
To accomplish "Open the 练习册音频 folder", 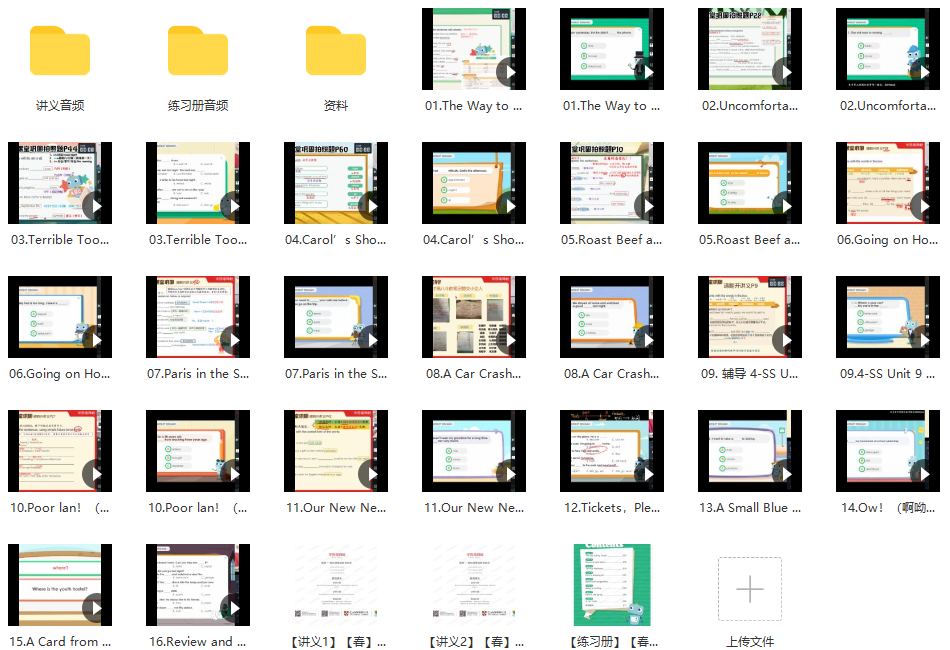I will (x=197, y=49).
